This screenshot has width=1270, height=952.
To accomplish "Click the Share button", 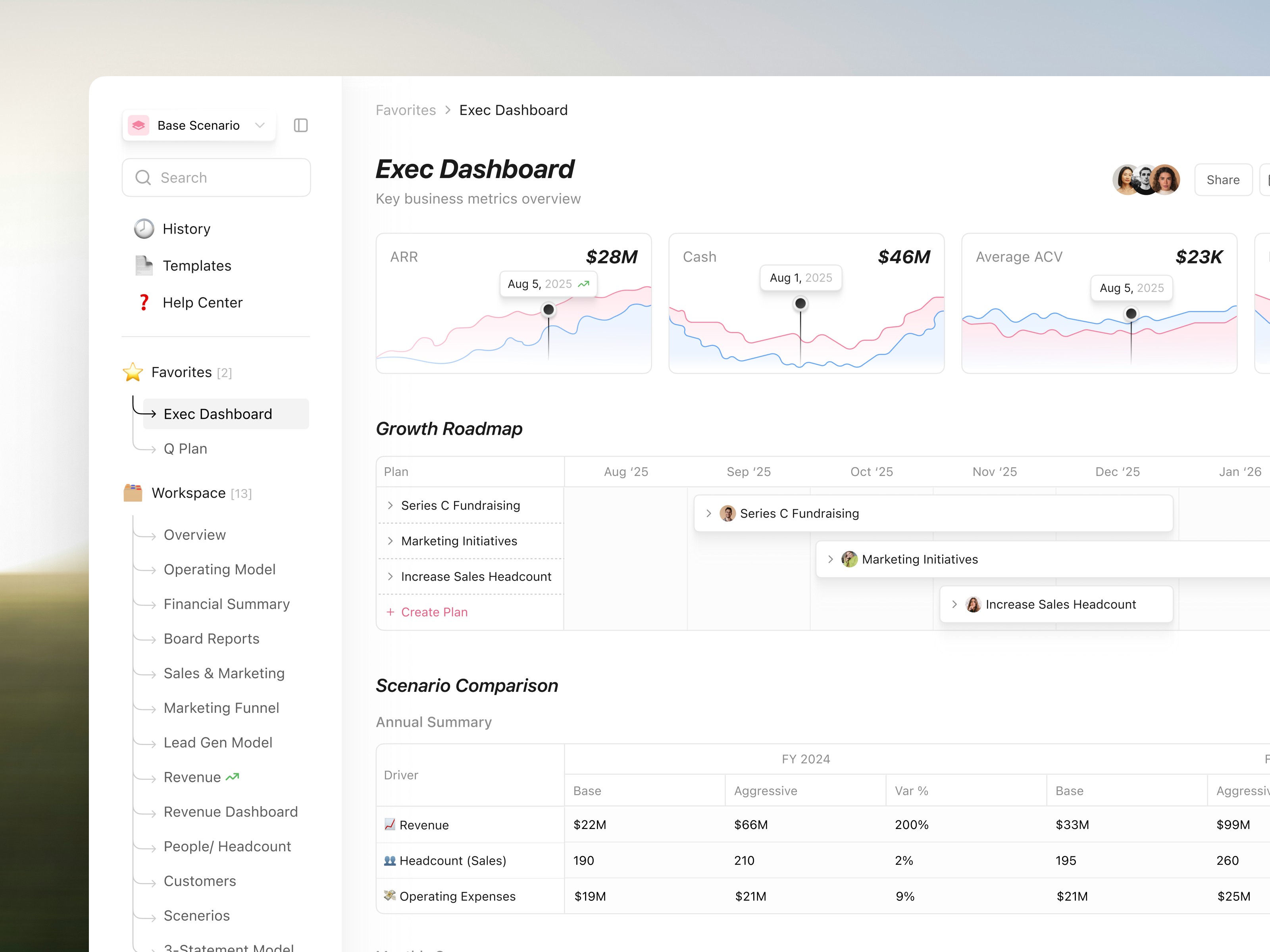I will click(1222, 180).
